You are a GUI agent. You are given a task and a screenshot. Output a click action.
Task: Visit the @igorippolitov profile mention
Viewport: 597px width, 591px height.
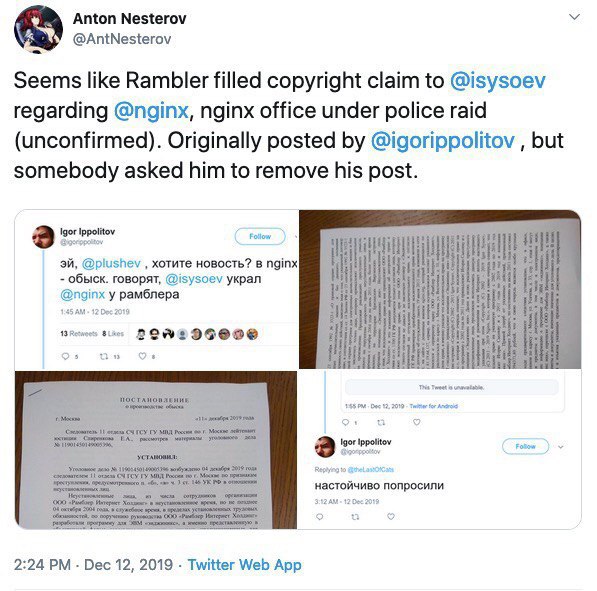[442, 141]
